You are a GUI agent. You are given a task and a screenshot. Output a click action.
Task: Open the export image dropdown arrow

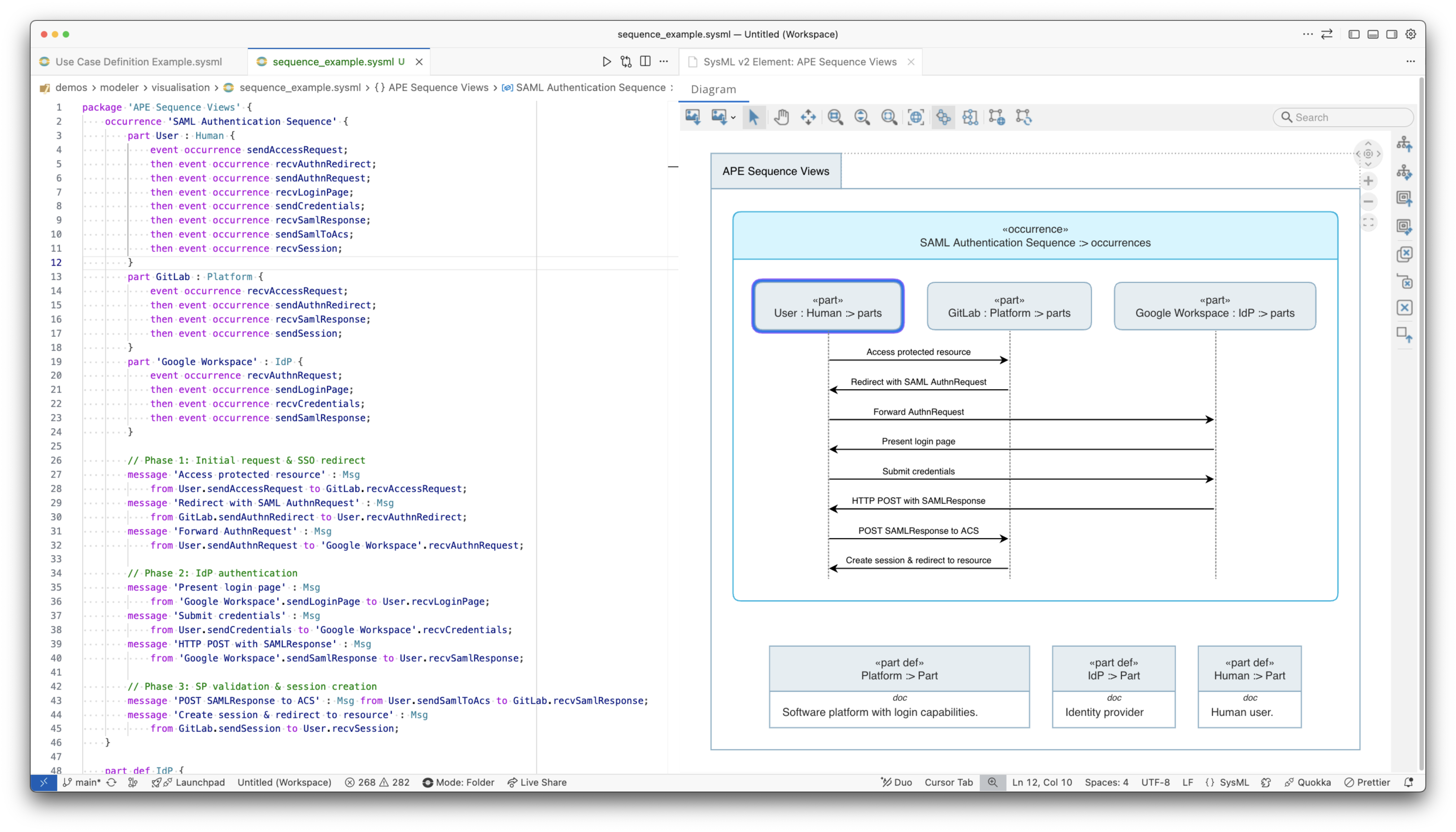[x=733, y=118]
